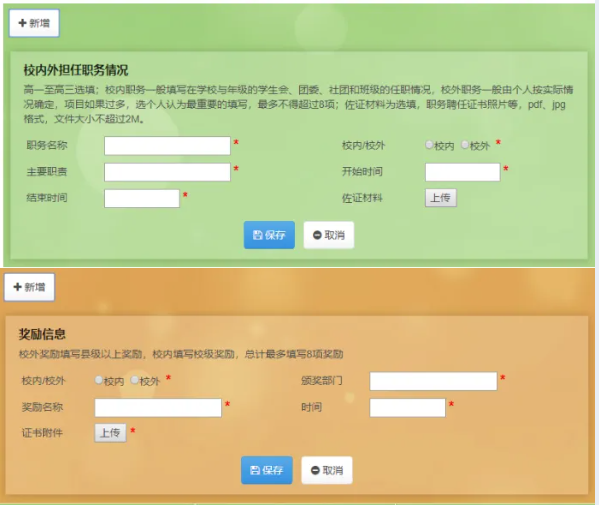This screenshot has width=599, height=505.
Task: Focus the 主要职责 input field
Action: [x=167, y=172]
